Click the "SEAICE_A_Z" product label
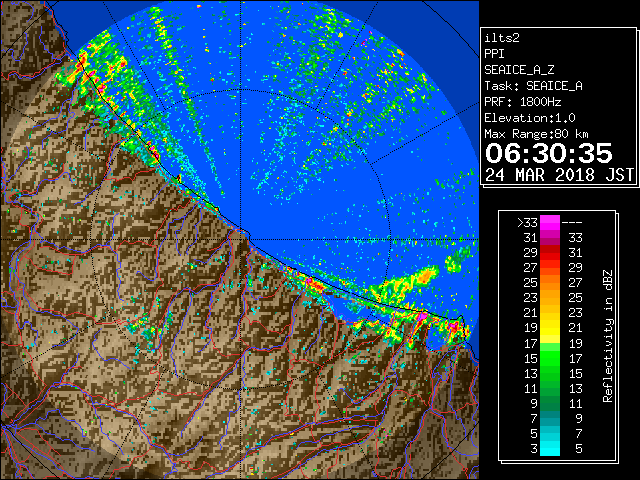The height and width of the screenshot is (480, 640). (519, 70)
